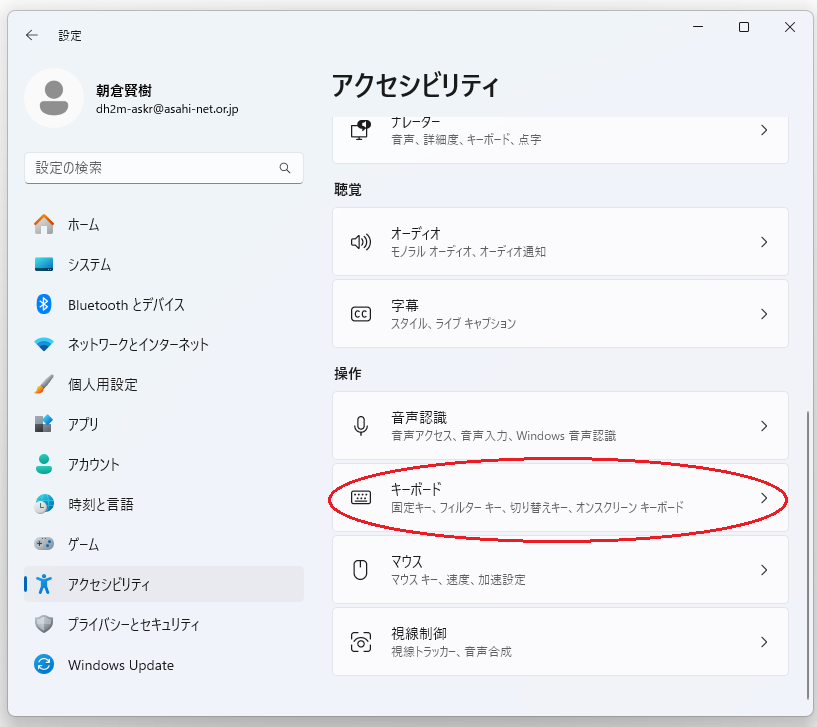This screenshot has height=727, width=817.
Task: Click 視線トラッカー、音声合成 description text
Action: click(x=452, y=651)
